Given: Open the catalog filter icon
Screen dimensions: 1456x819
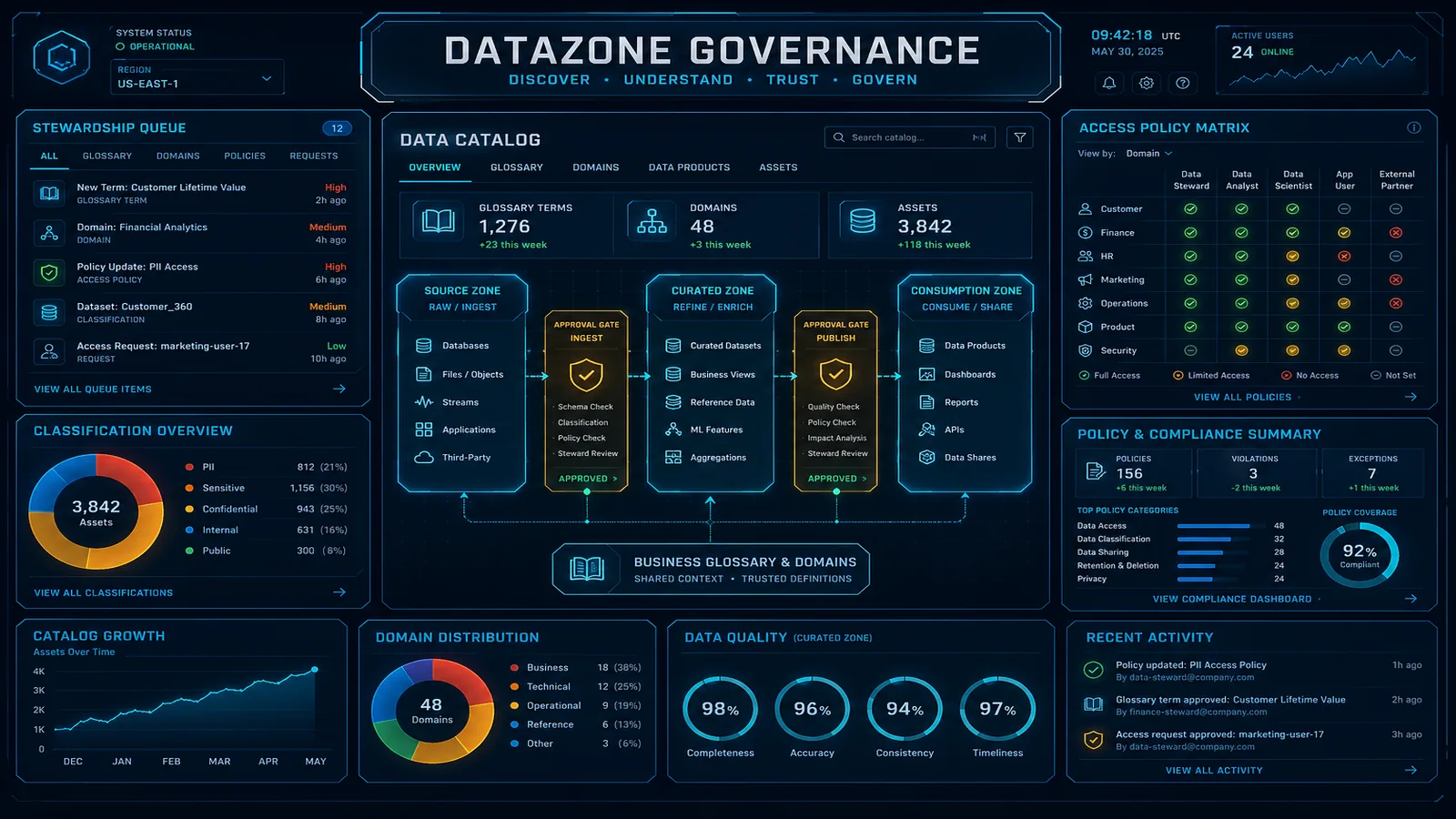Looking at the screenshot, I should click(x=1018, y=137).
